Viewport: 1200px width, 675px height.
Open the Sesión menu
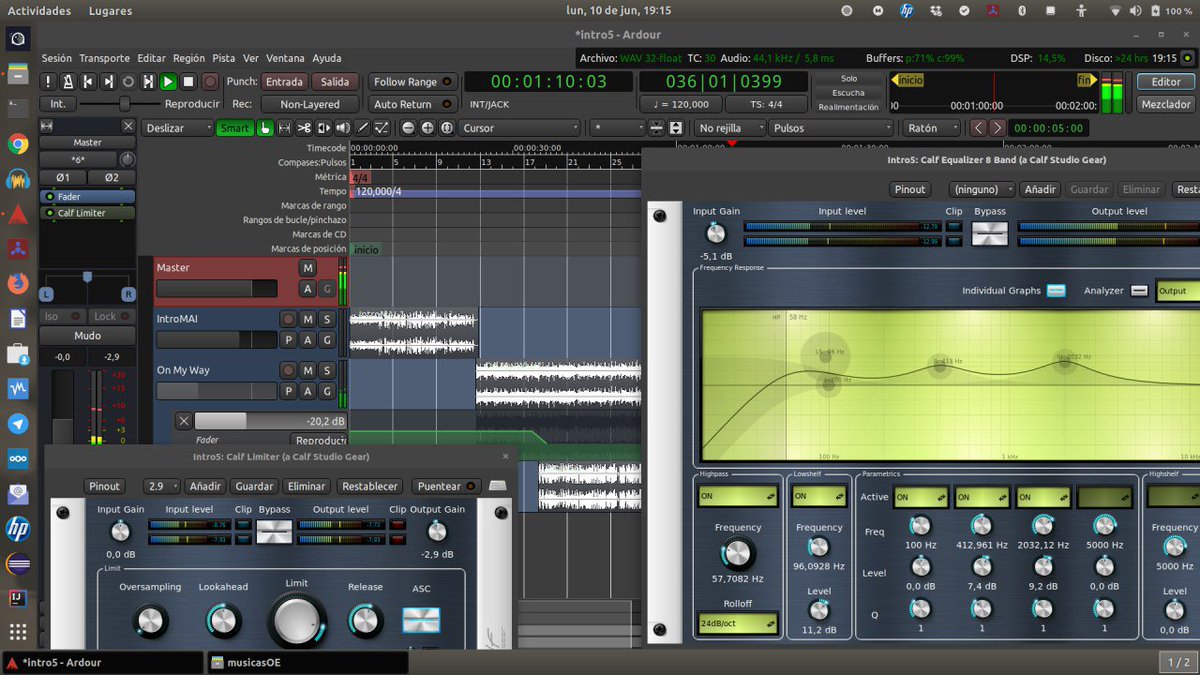57,58
